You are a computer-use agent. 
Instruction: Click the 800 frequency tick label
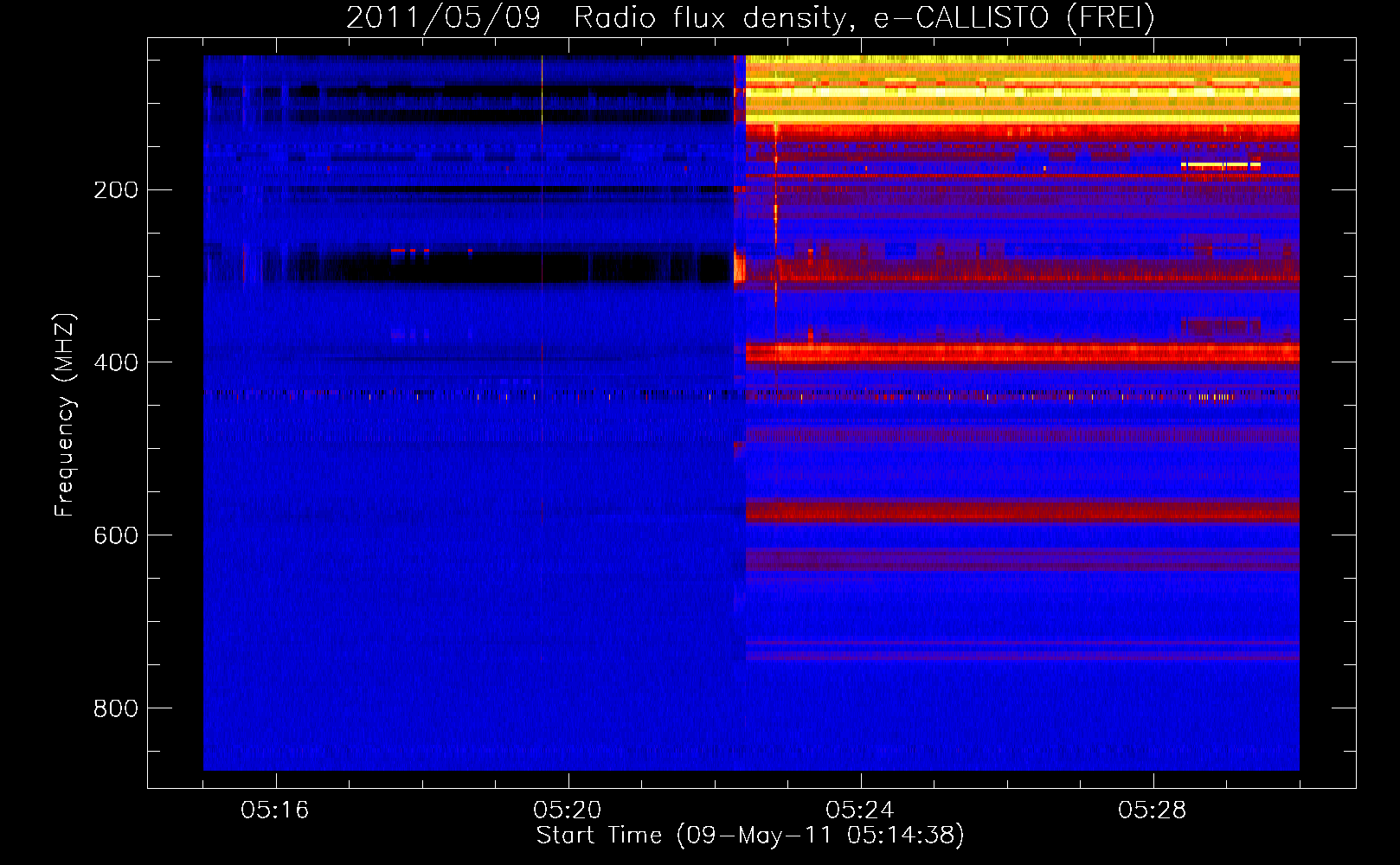coord(115,708)
